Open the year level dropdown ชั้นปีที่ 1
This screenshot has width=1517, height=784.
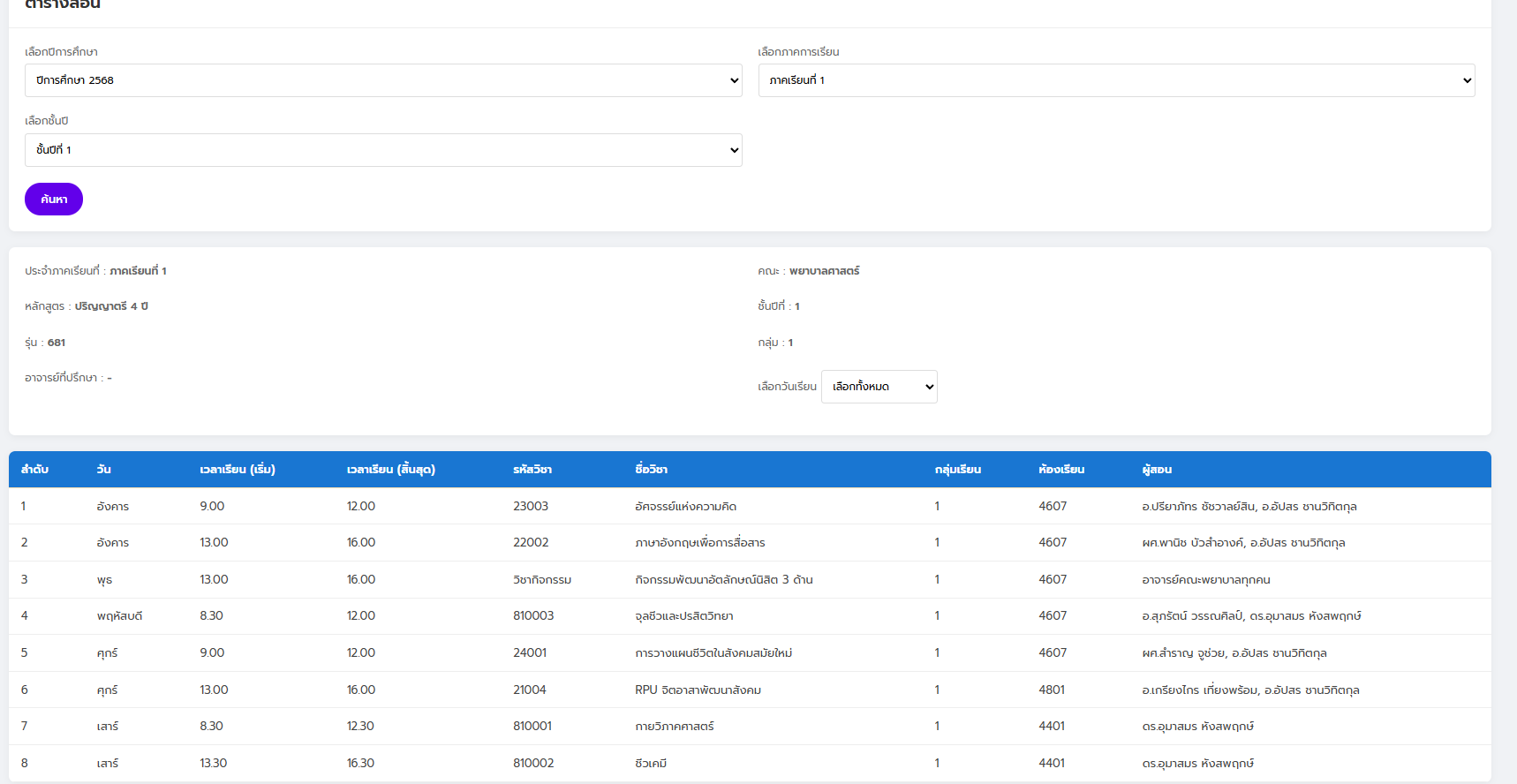382,150
